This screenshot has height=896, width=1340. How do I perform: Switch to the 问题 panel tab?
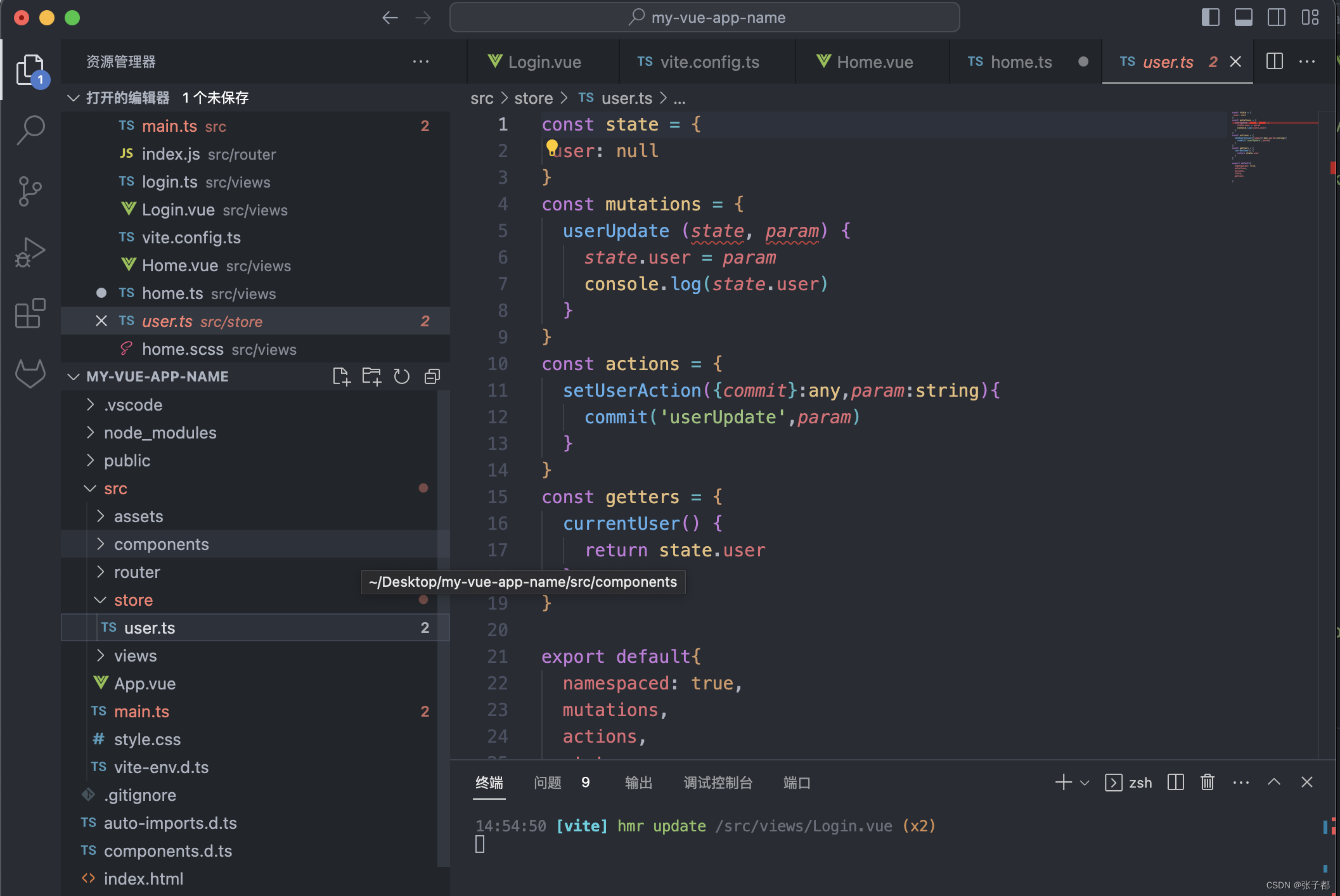(x=548, y=783)
